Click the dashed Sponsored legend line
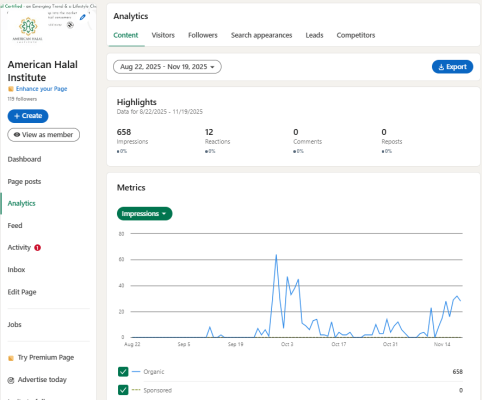 click(x=136, y=390)
